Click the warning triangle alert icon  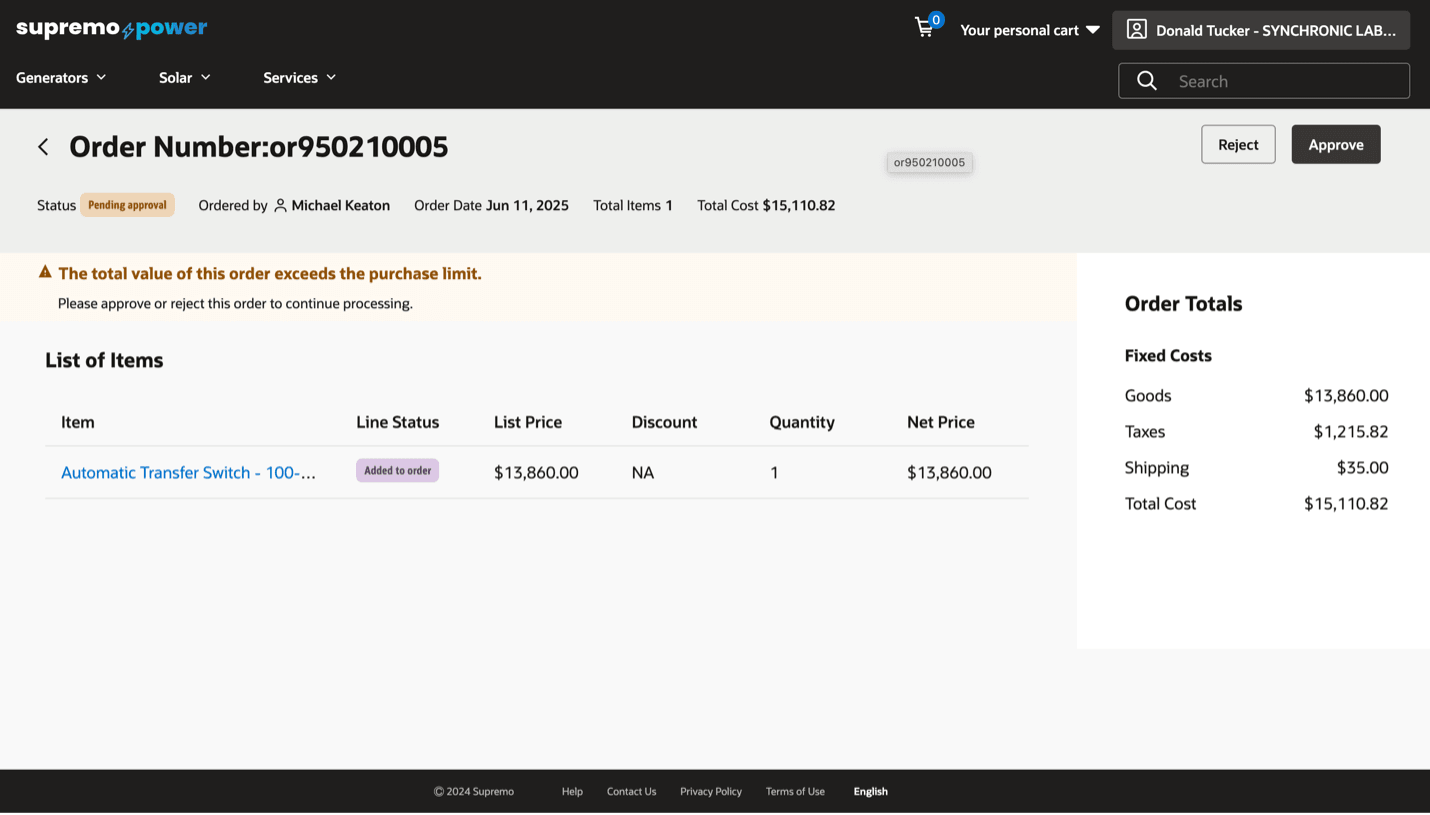[45, 272]
